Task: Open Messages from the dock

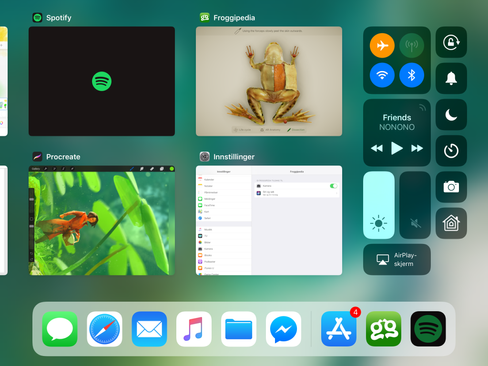Action: 60,329
